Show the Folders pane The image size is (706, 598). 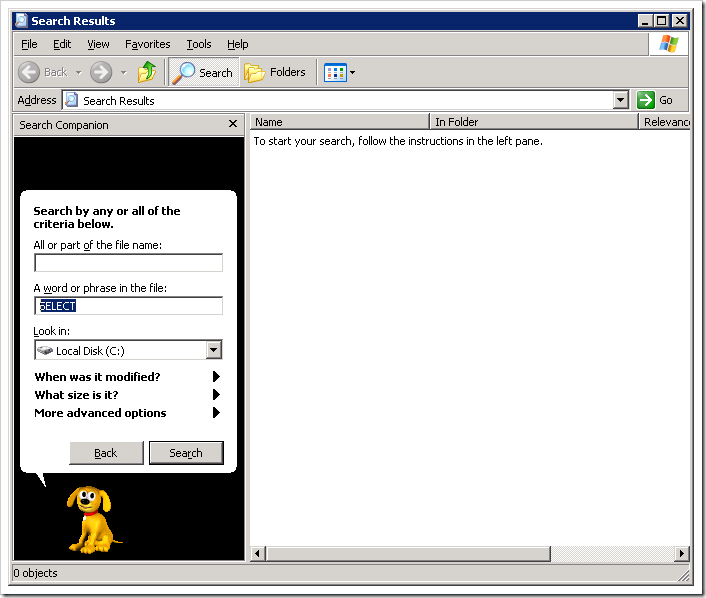[x=275, y=72]
